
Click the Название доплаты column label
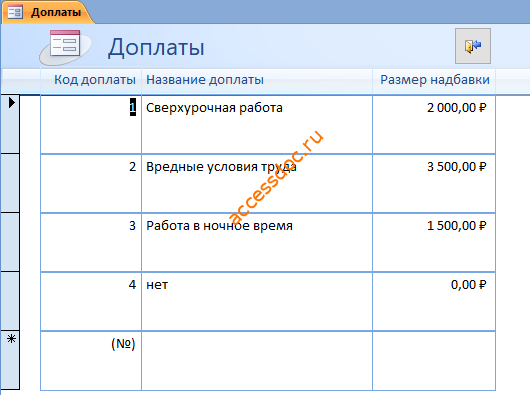click(x=205, y=80)
